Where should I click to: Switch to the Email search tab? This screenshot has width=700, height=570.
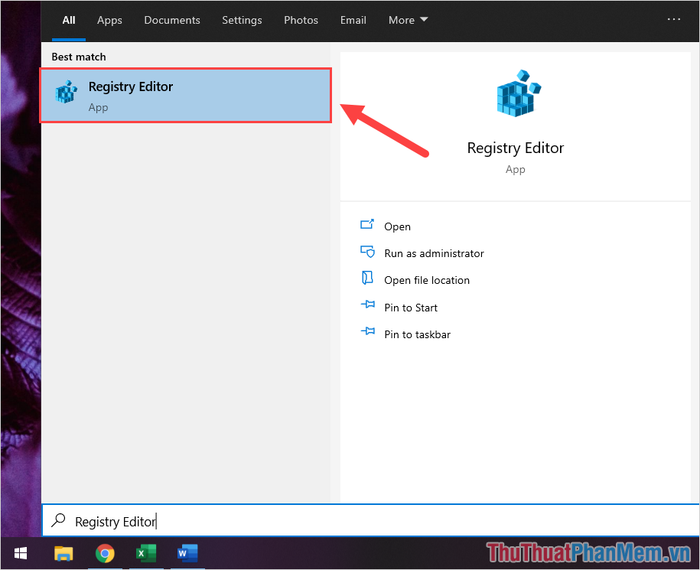(x=353, y=20)
